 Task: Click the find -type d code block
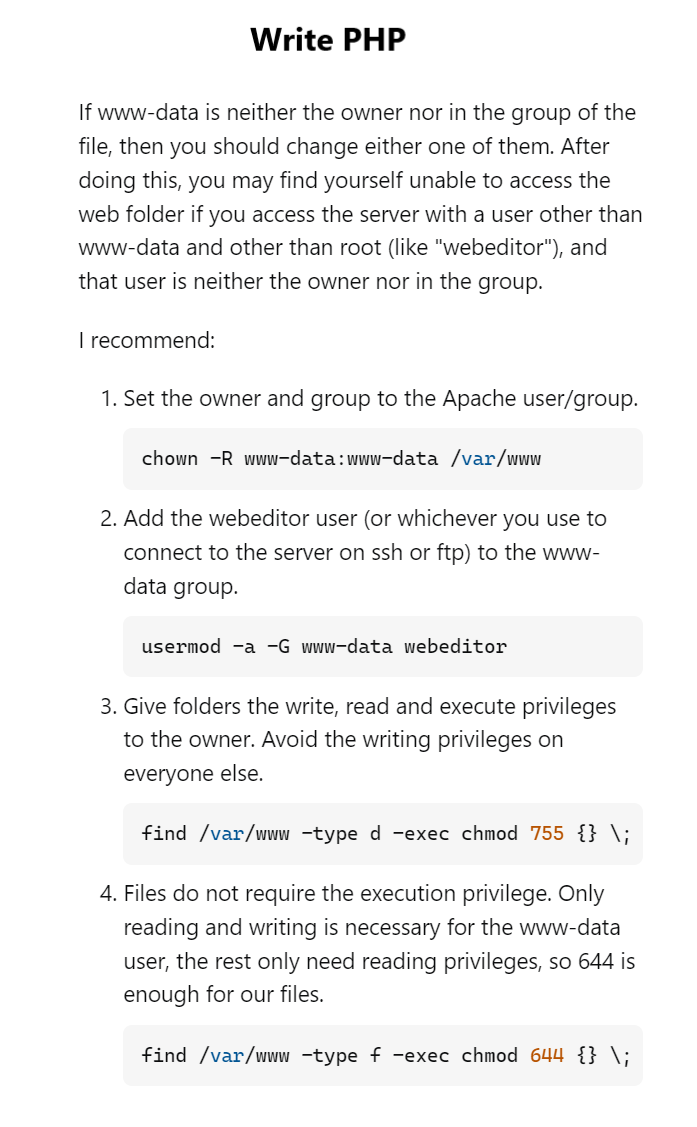coord(382,834)
